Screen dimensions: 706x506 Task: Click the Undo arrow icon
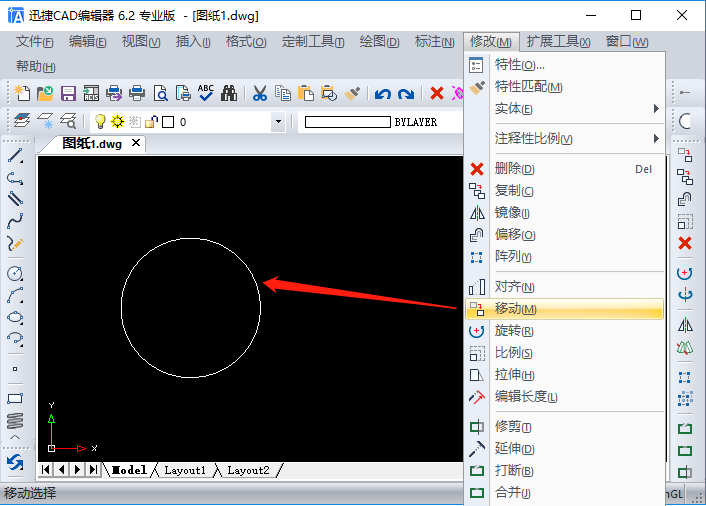pos(383,94)
